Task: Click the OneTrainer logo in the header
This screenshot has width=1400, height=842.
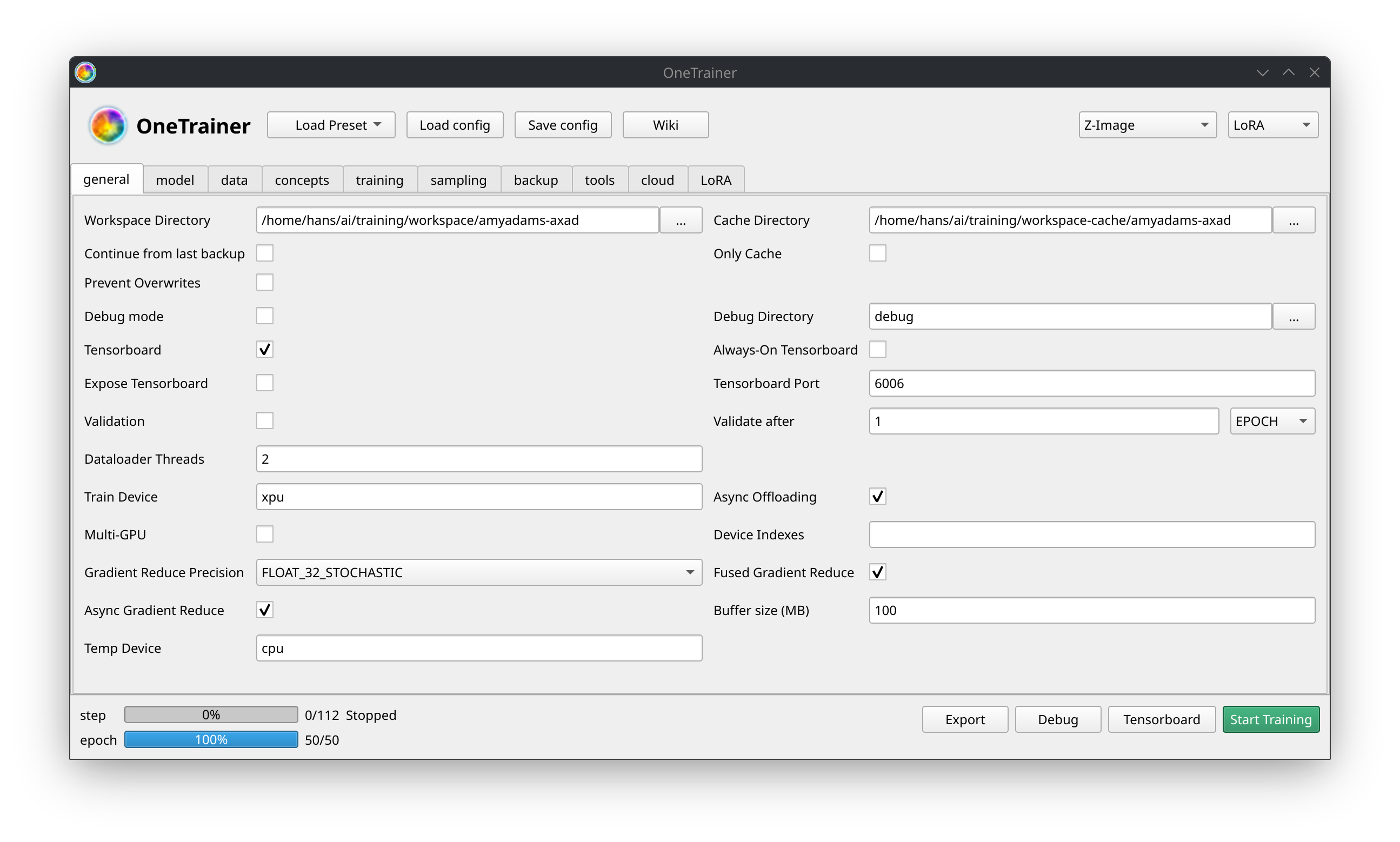Action: [x=107, y=125]
